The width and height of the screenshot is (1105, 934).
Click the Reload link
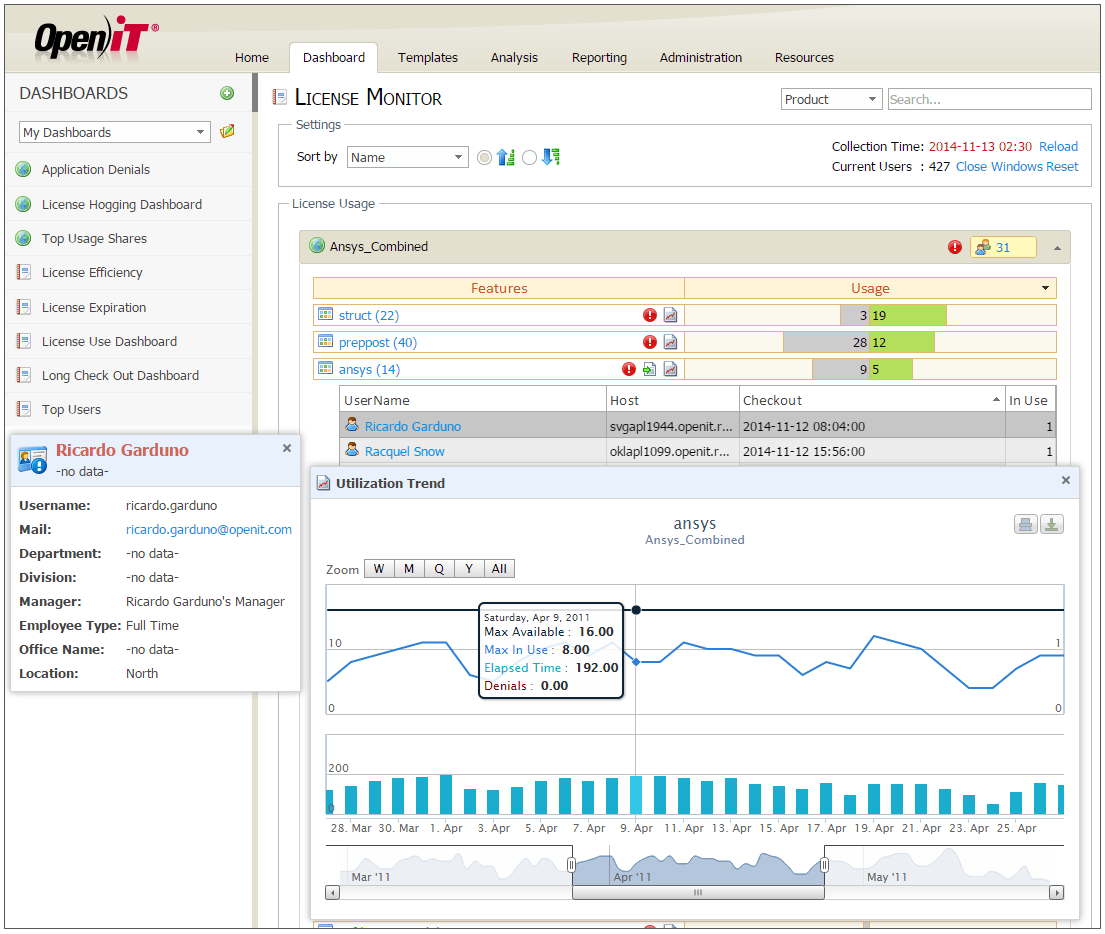(x=1058, y=147)
